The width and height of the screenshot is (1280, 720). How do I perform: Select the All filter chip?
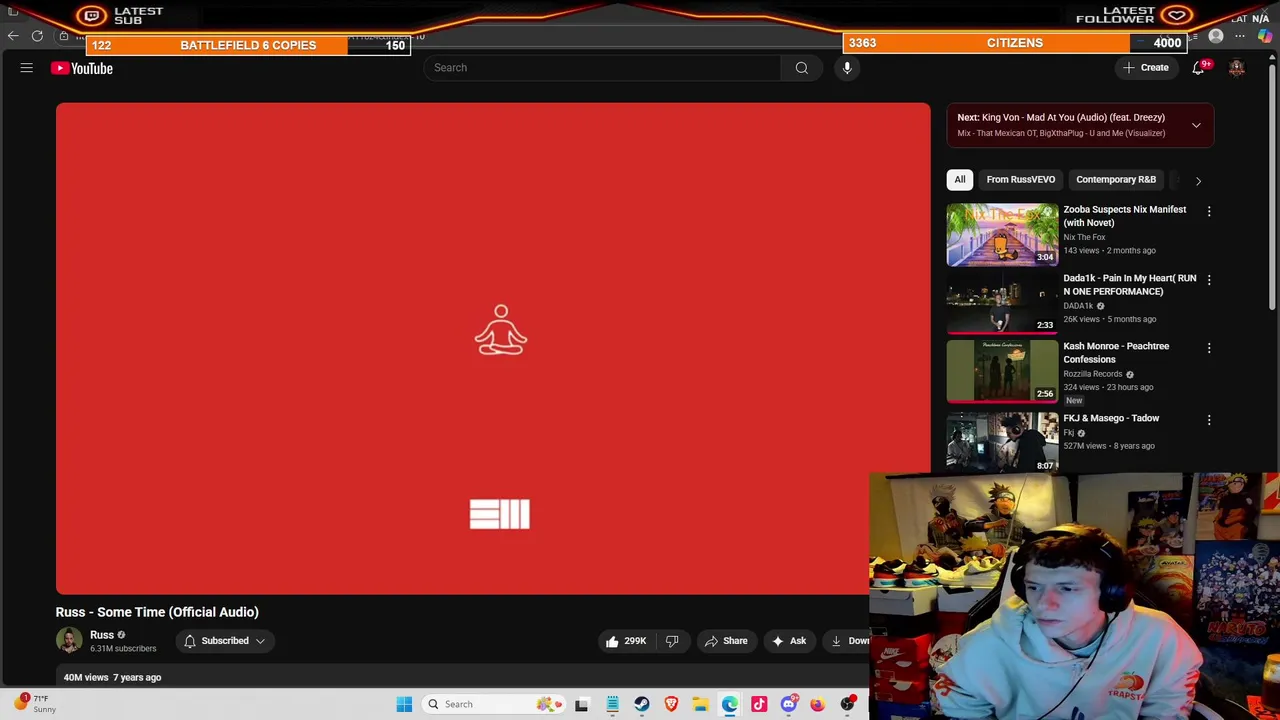pos(960,179)
